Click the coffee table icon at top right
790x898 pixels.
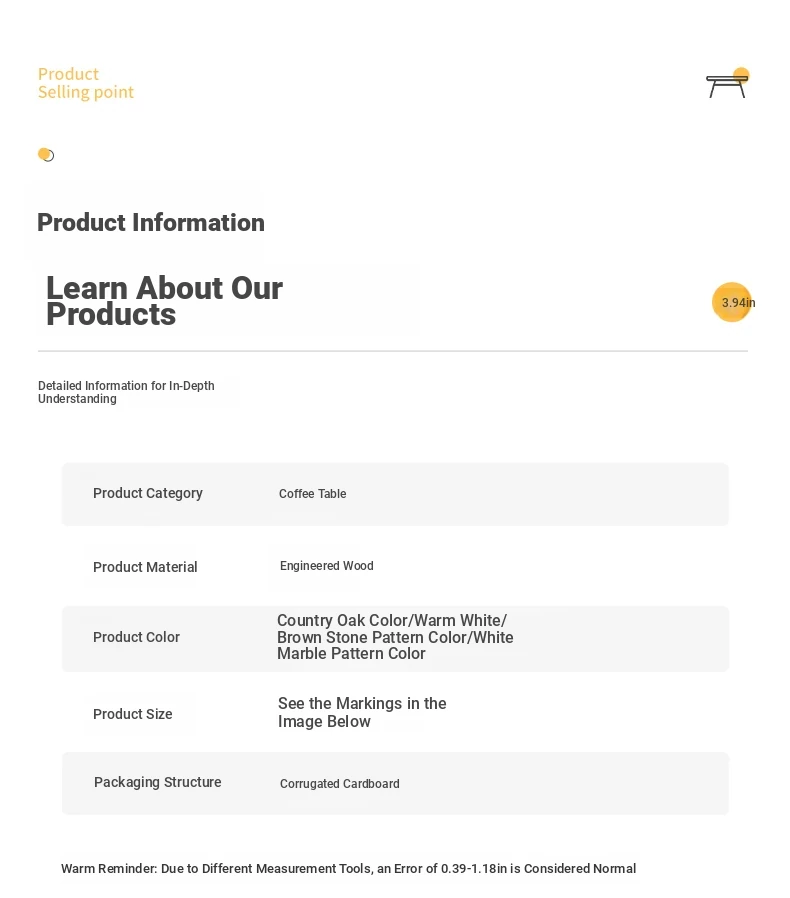[x=727, y=83]
